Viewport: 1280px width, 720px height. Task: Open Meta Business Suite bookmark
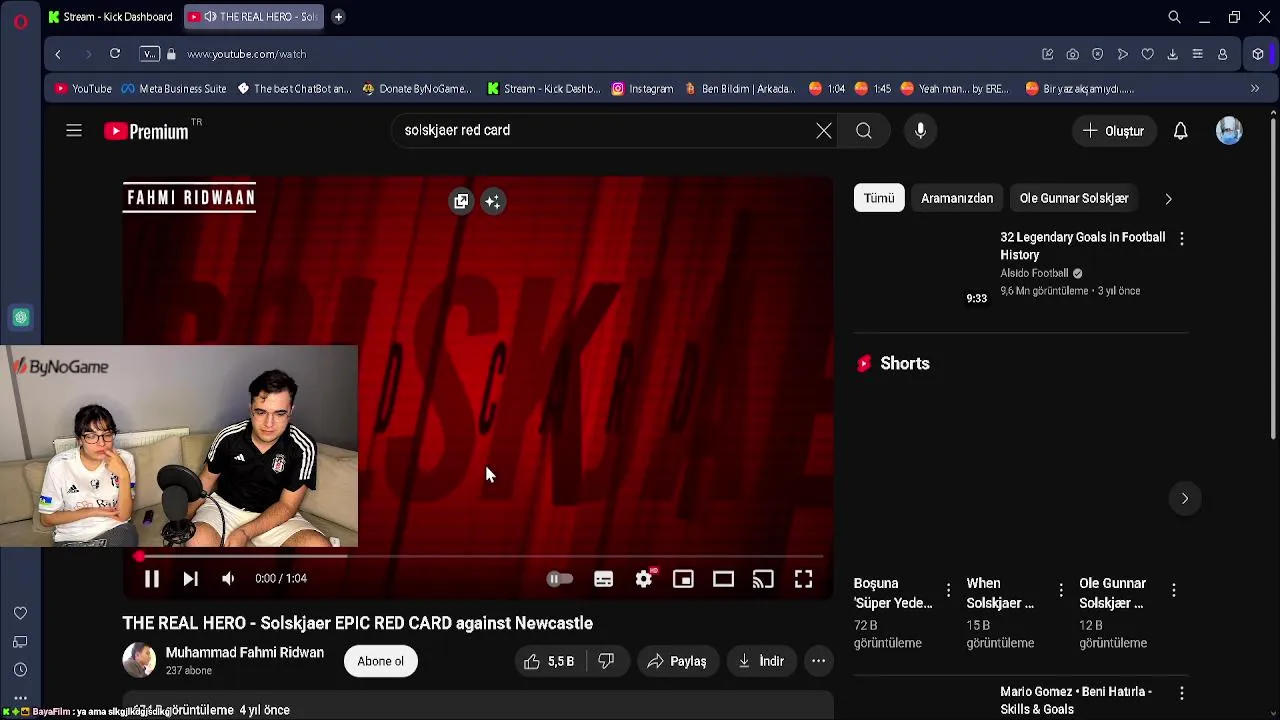pyautogui.click(x=173, y=89)
